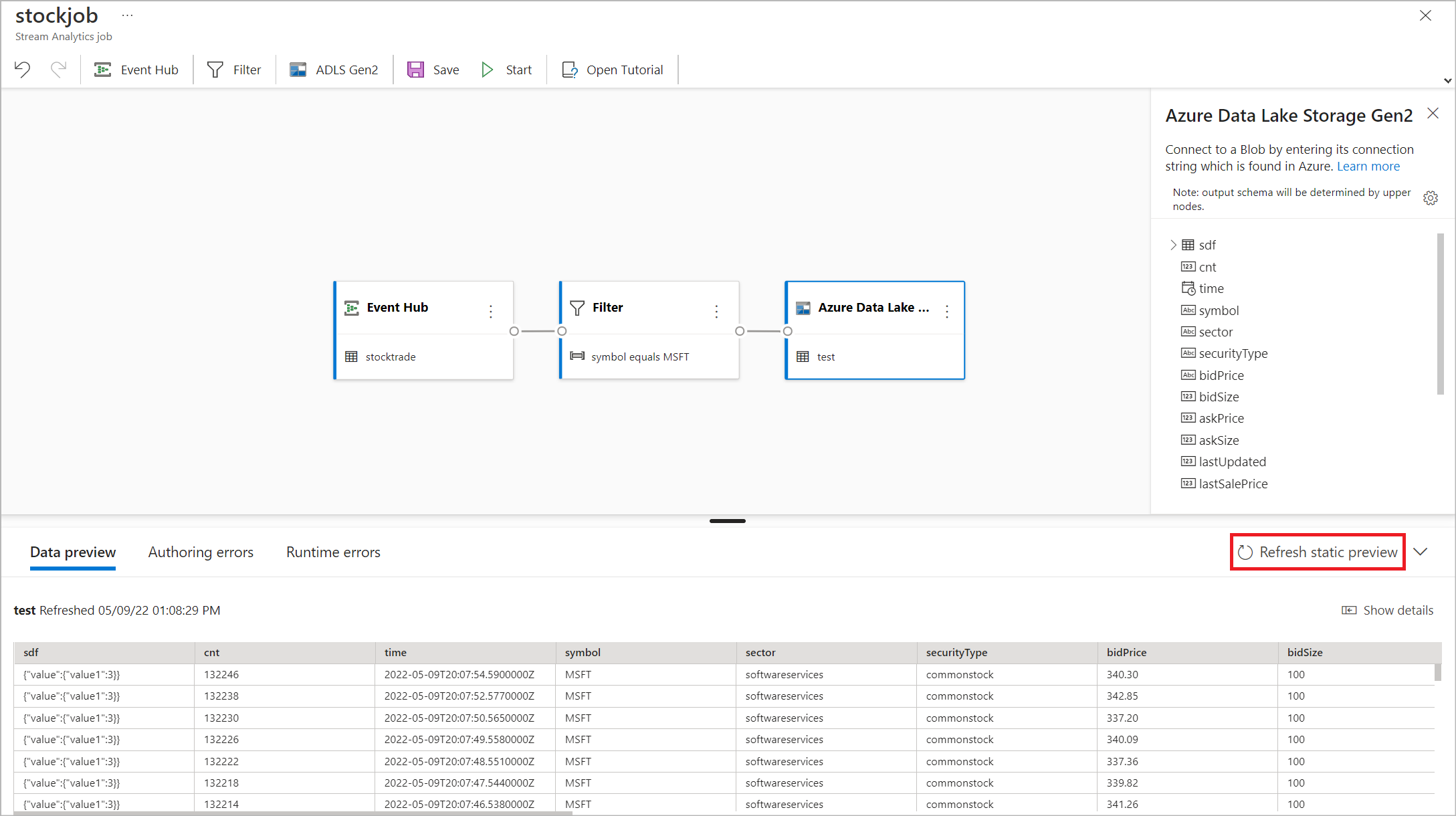
Task: Switch to Runtime errors tab
Action: pos(333,552)
